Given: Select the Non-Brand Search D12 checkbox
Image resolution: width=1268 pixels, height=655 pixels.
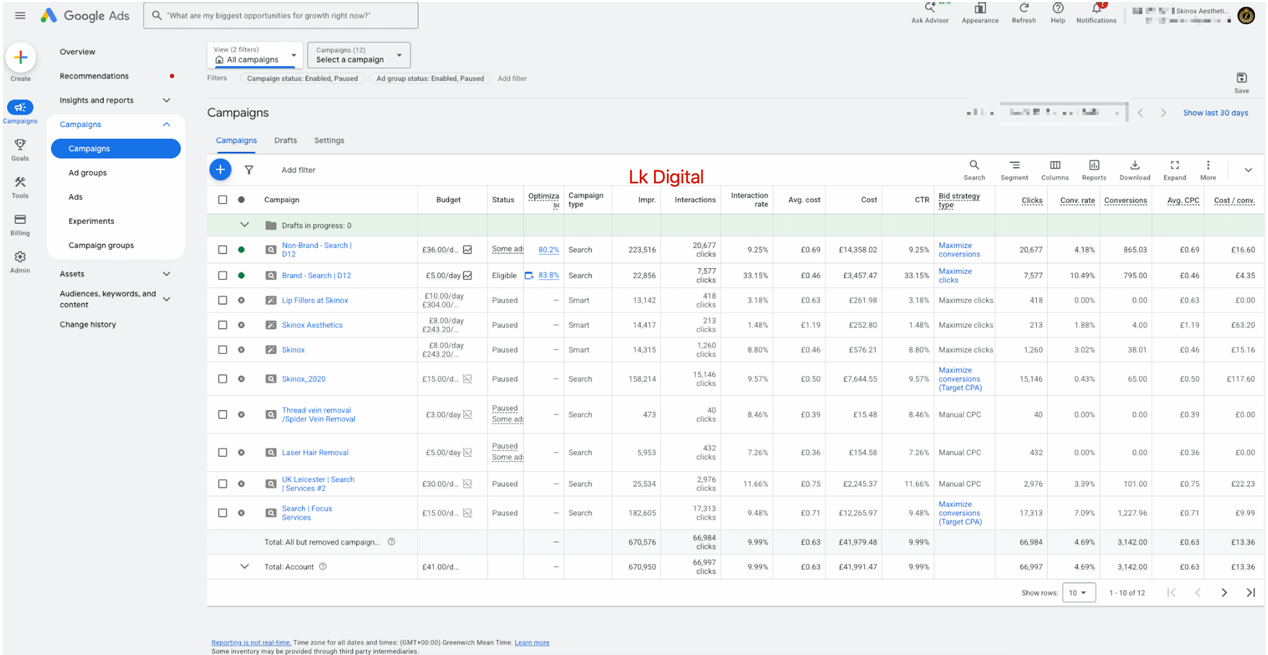Looking at the screenshot, I should pyautogui.click(x=222, y=250).
